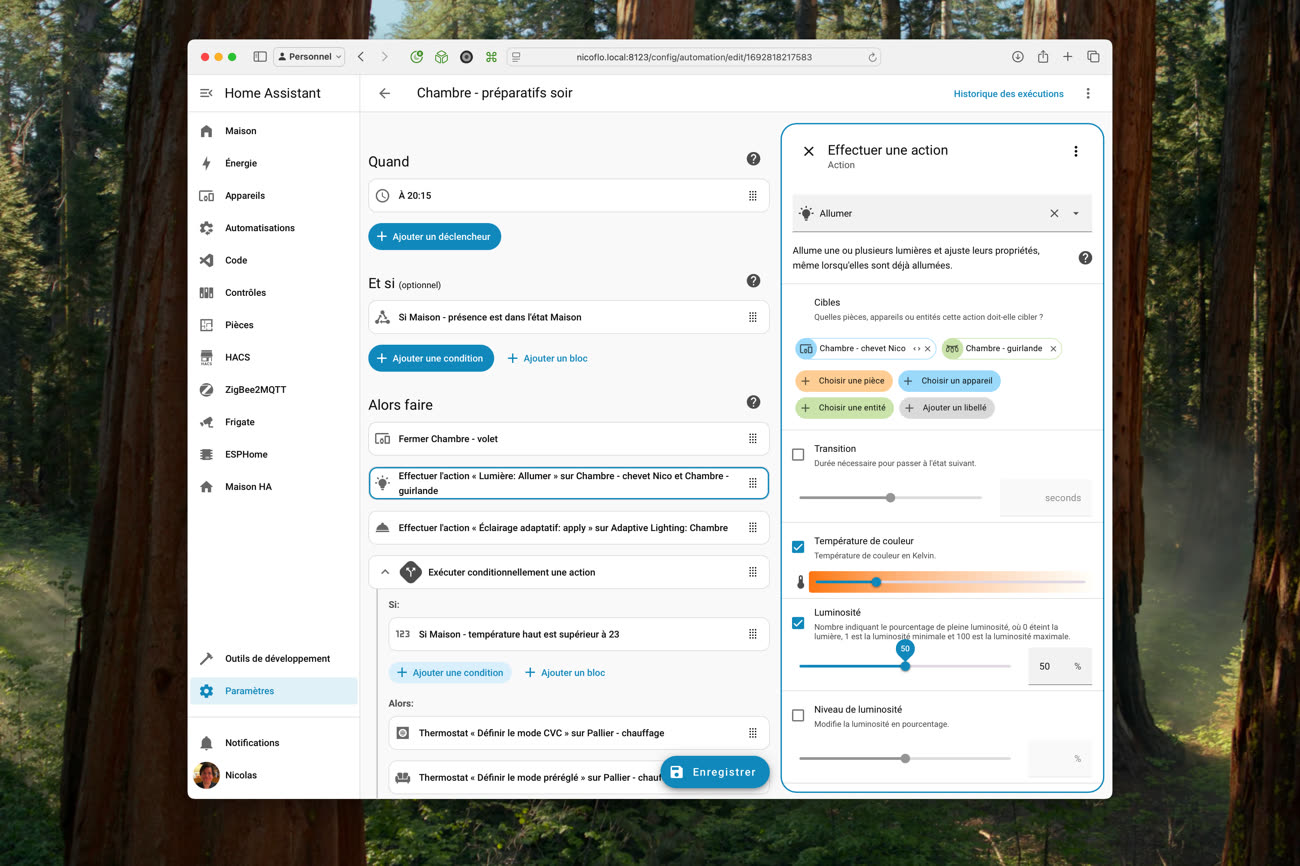1300x866 pixels.
Task: Click the Luminosité 50 % input field
Action: click(x=1060, y=666)
